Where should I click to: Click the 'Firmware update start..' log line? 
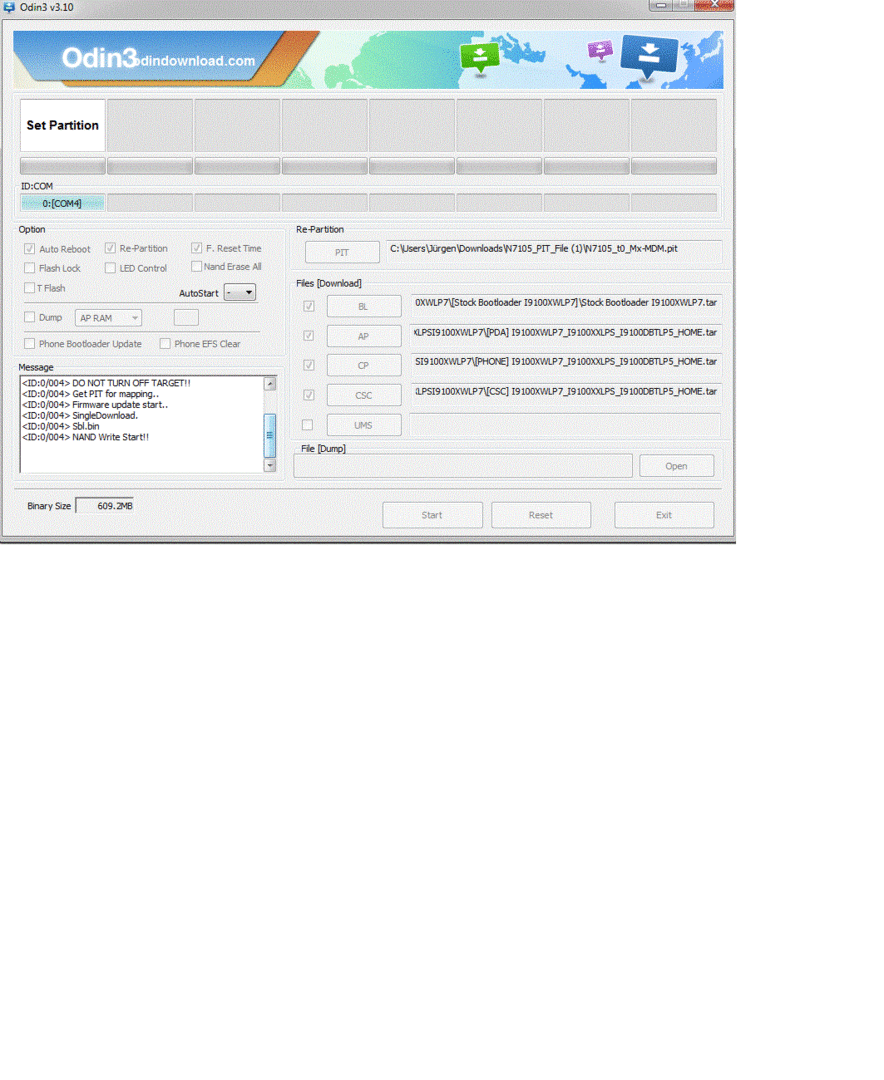(x=95, y=405)
